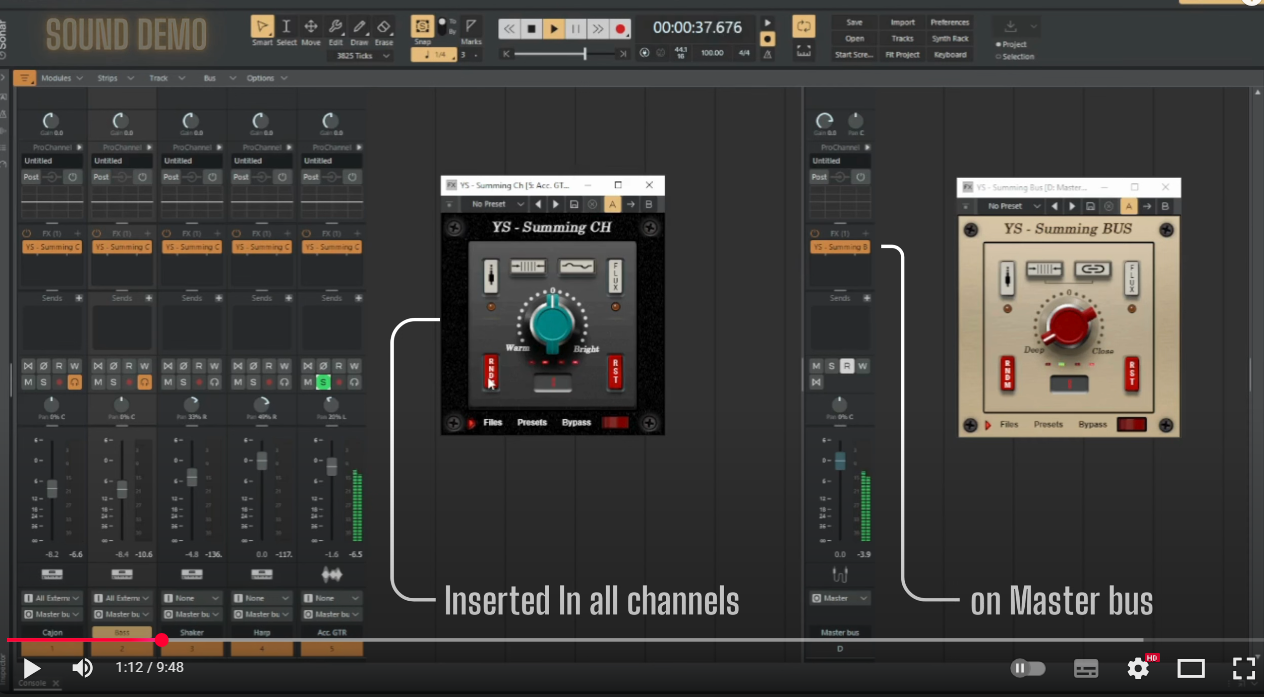Add an effect to Acc. GTR FX rack
This screenshot has width=1264, height=697.
pyautogui.click(x=358, y=233)
